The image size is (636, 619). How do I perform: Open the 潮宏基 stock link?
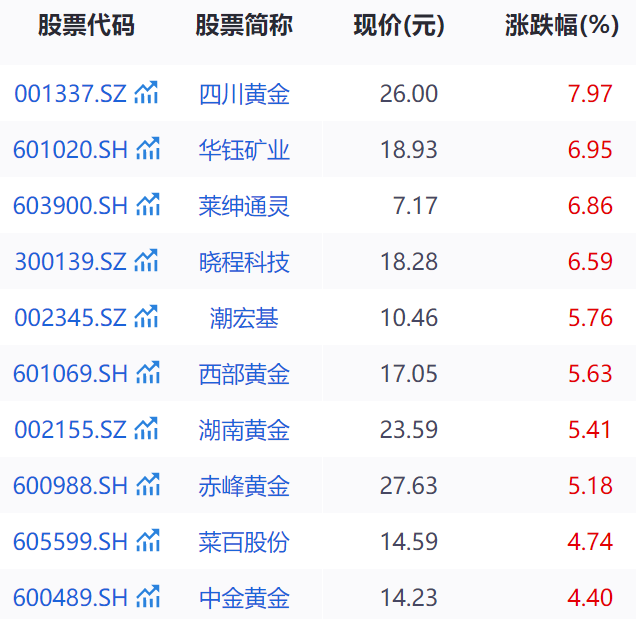point(244,318)
